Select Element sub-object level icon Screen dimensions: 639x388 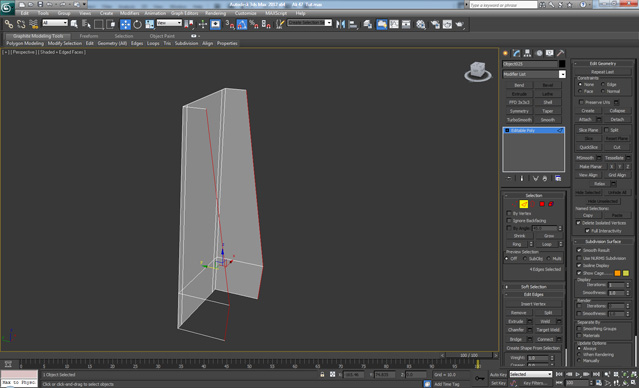[551, 204]
